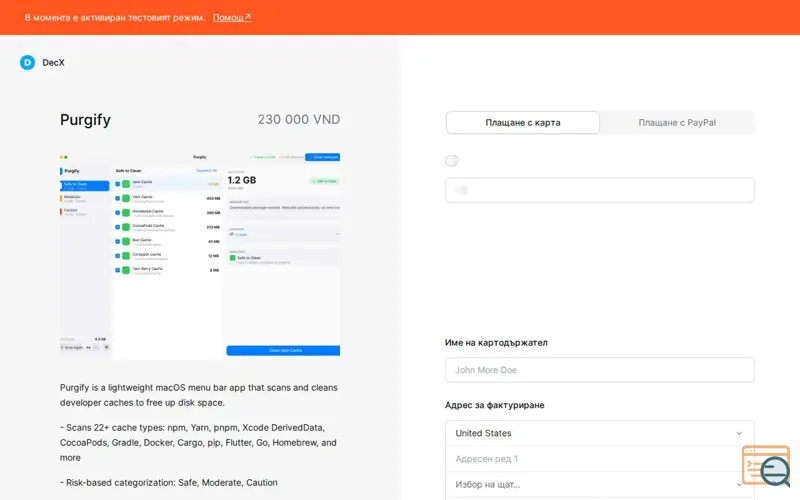The height and width of the screenshot is (500, 800).
Task: Open the Помощ help link
Action: [x=232, y=17]
